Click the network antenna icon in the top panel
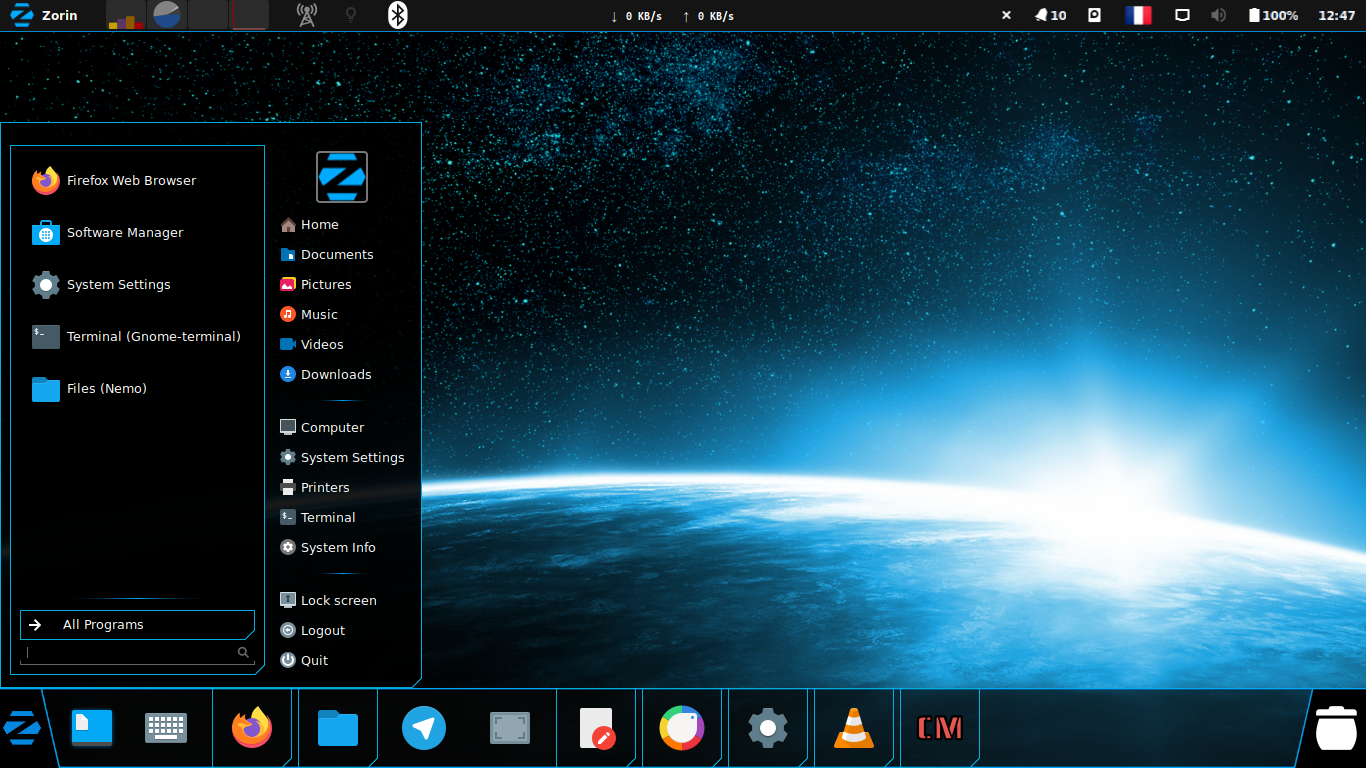This screenshot has width=1366, height=768. tap(307, 15)
